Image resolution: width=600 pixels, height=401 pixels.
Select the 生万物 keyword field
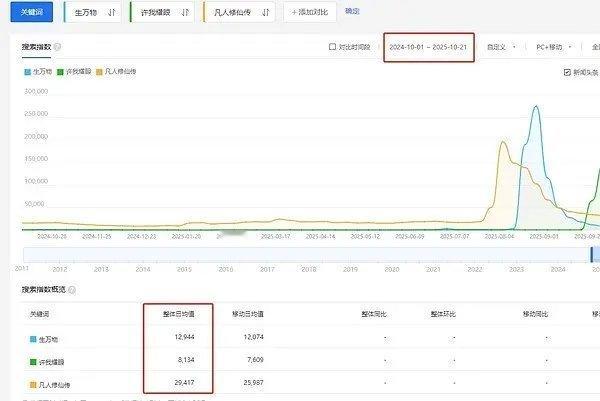(93, 12)
